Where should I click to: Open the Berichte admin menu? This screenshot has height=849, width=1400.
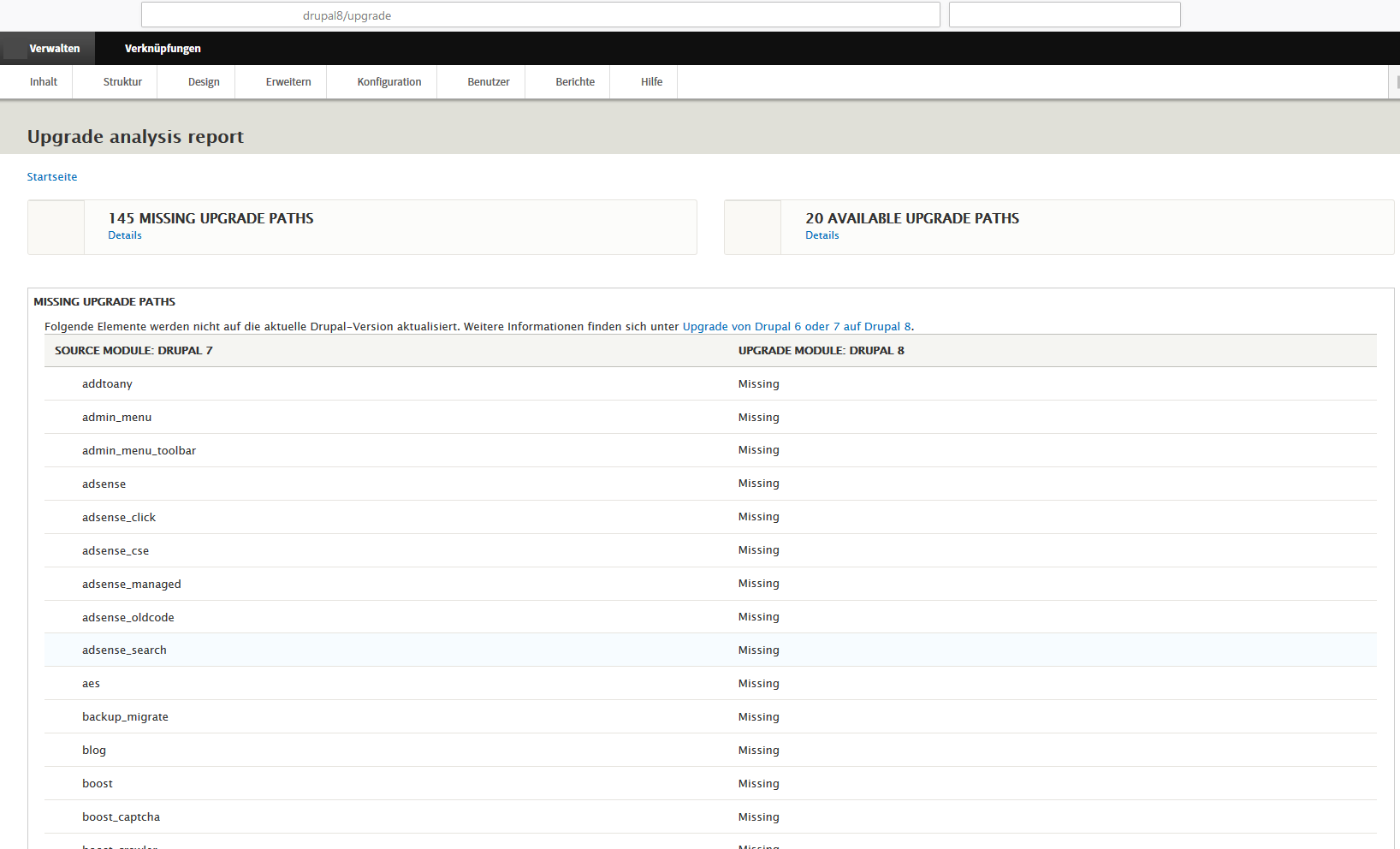(x=575, y=82)
